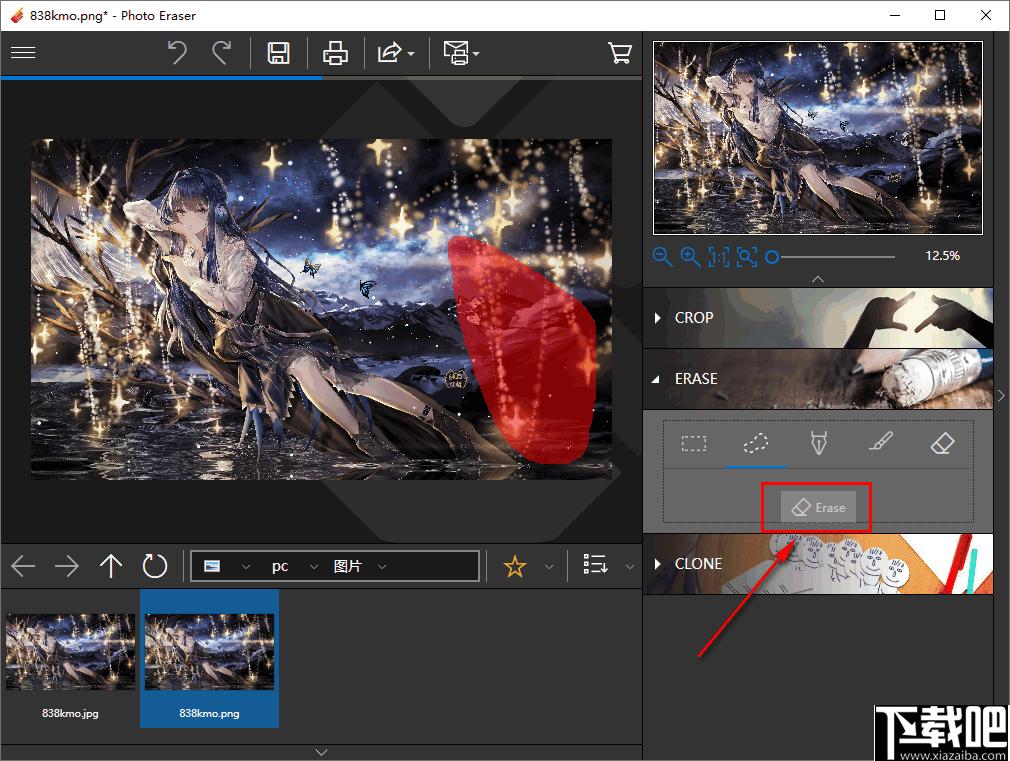Click the navigator preview image
This screenshot has width=1010, height=761.
click(818, 138)
